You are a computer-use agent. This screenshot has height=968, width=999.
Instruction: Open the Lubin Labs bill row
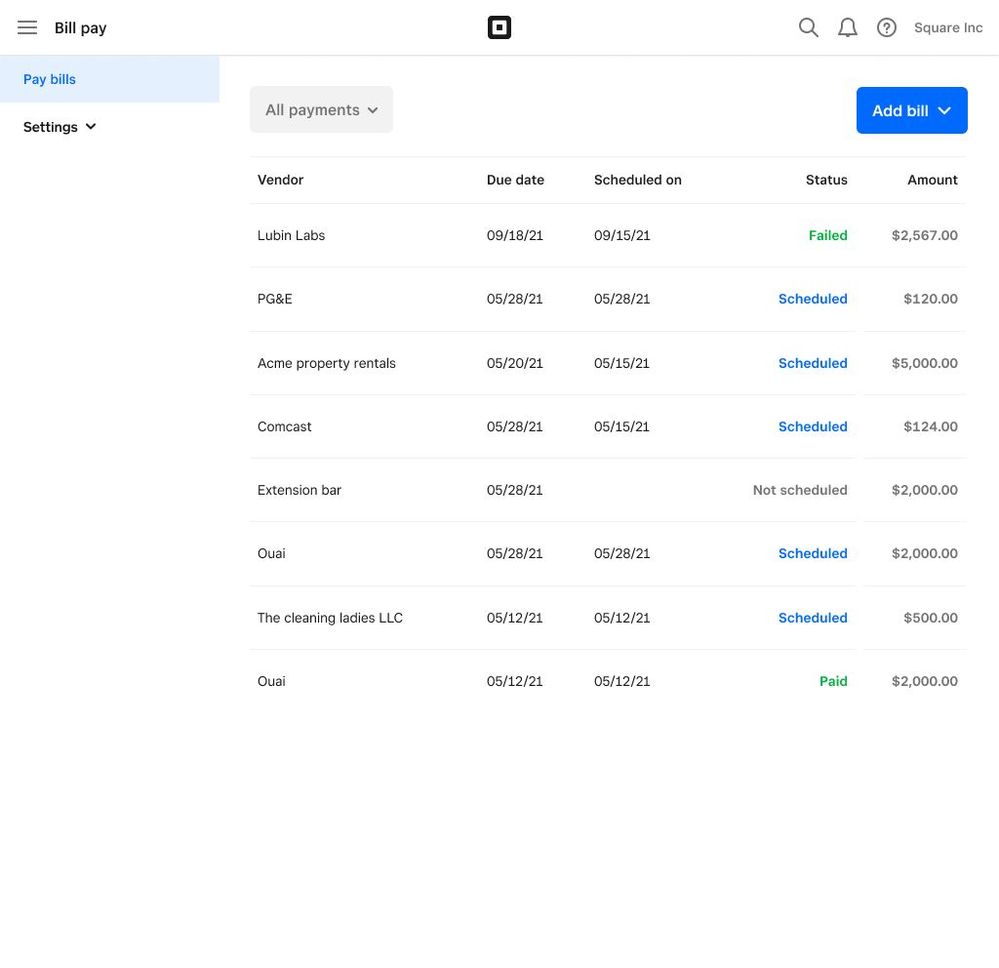coord(291,236)
